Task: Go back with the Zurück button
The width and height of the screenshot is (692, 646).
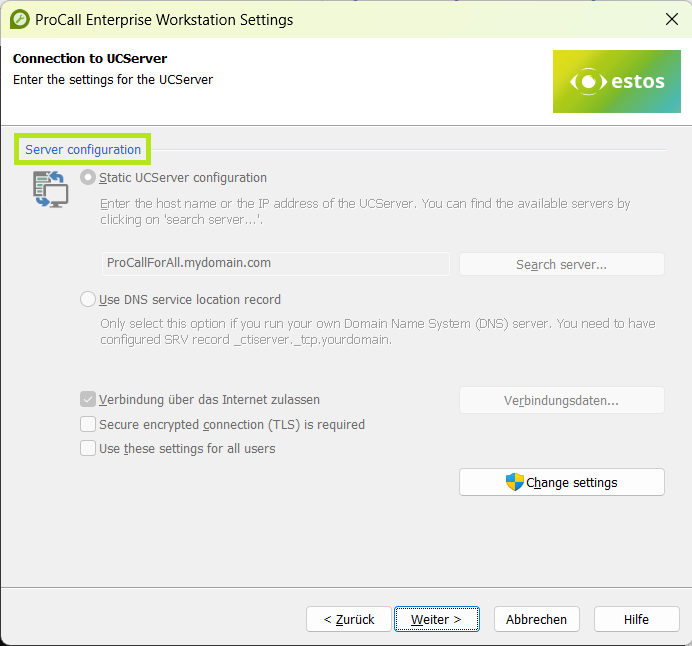Action: coord(348,619)
